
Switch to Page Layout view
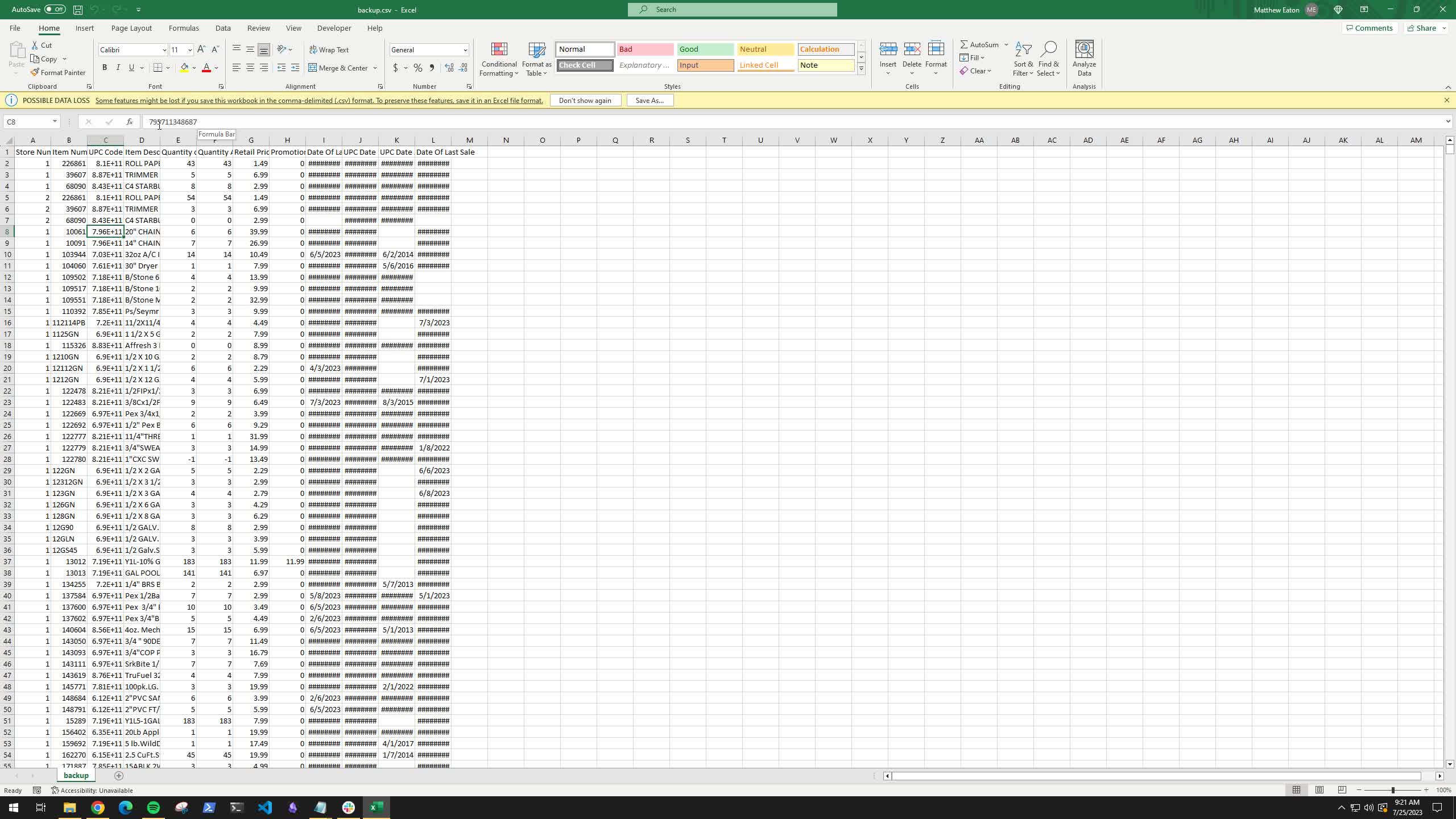click(1319, 790)
